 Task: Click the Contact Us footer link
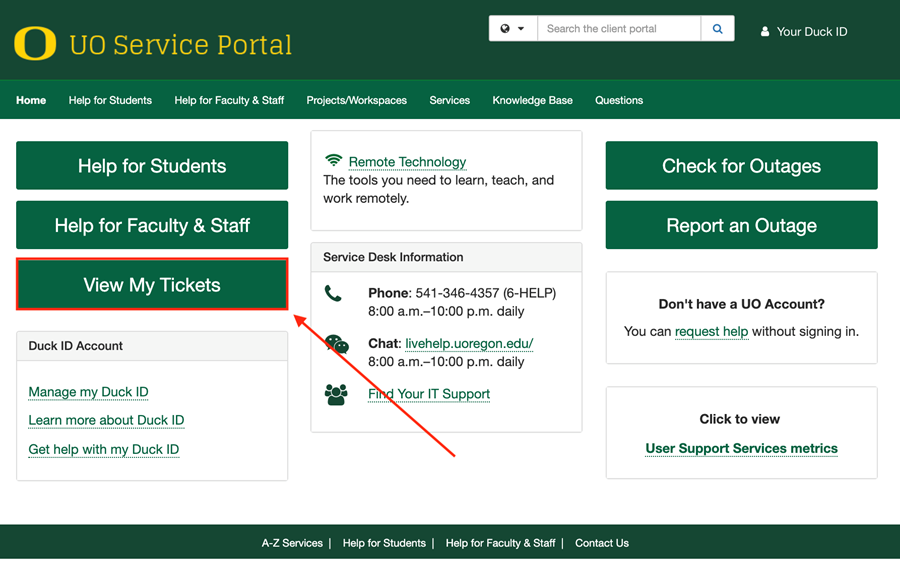(602, 543)
